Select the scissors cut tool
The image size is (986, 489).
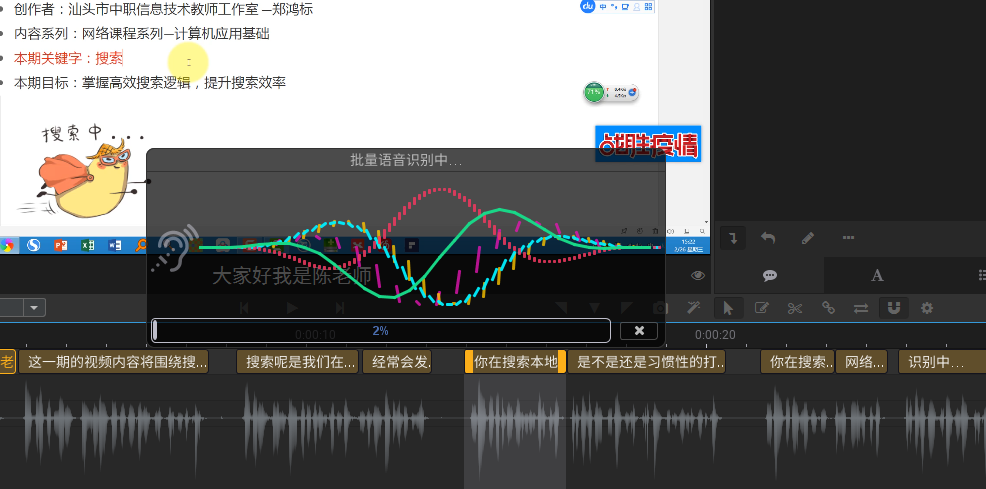point(795,308)
